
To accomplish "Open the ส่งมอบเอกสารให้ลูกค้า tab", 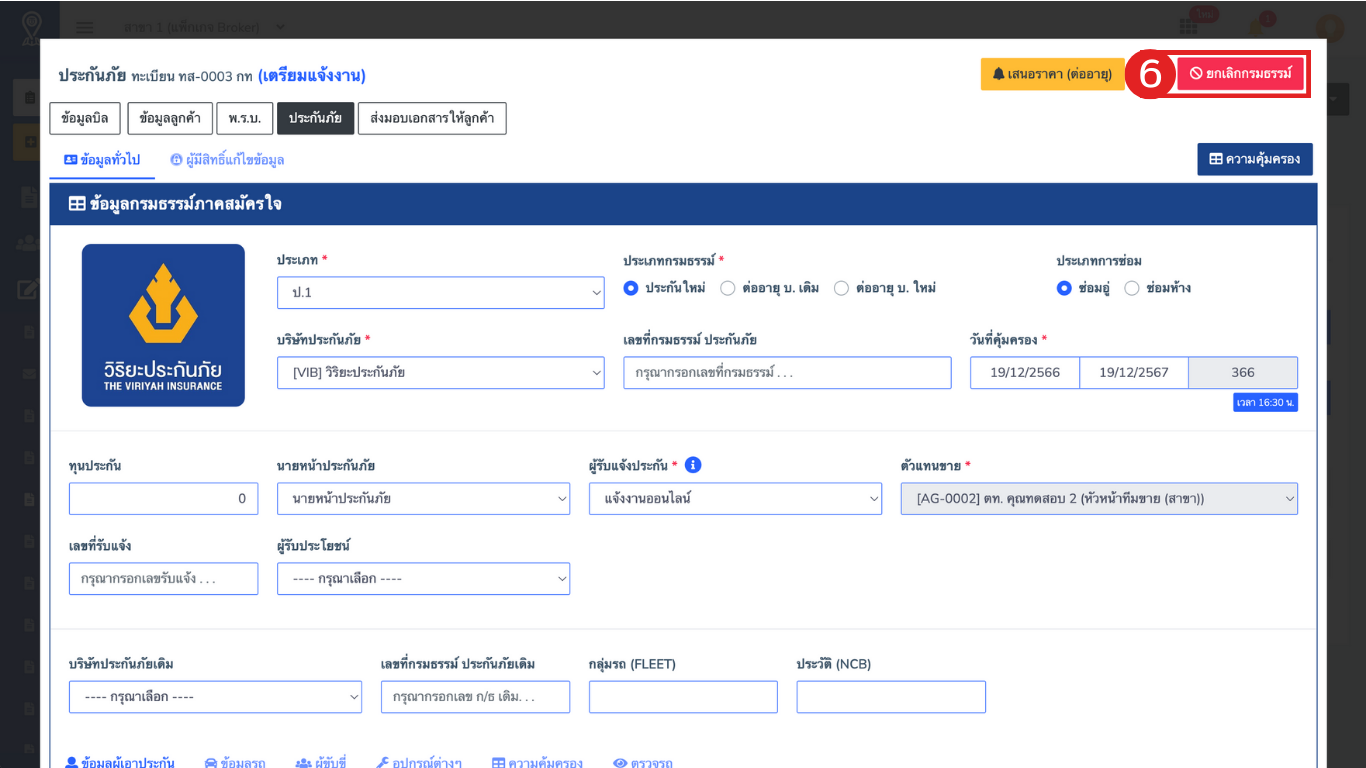I will [x=432, y=118].
